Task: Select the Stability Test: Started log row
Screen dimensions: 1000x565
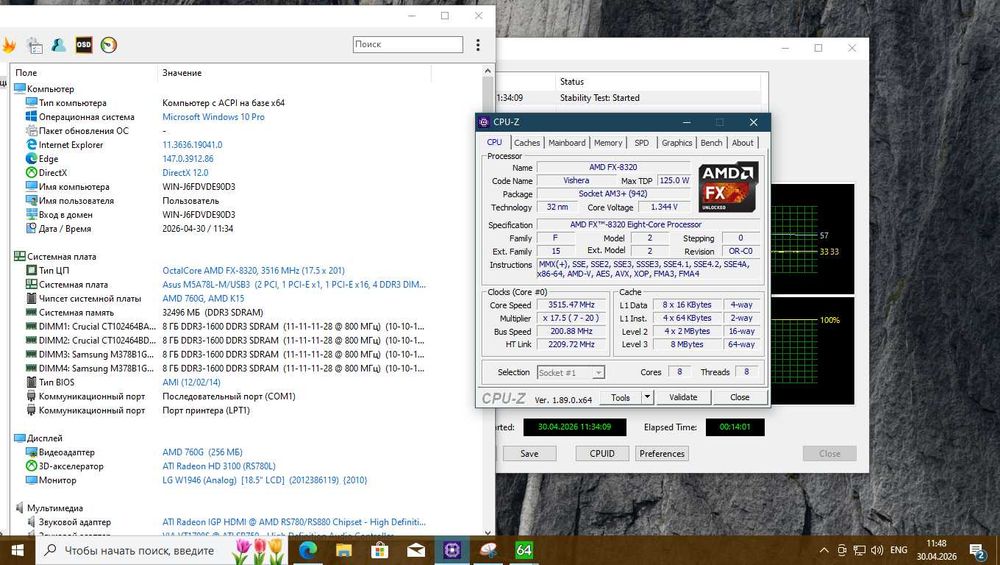Action: point(628,98)
